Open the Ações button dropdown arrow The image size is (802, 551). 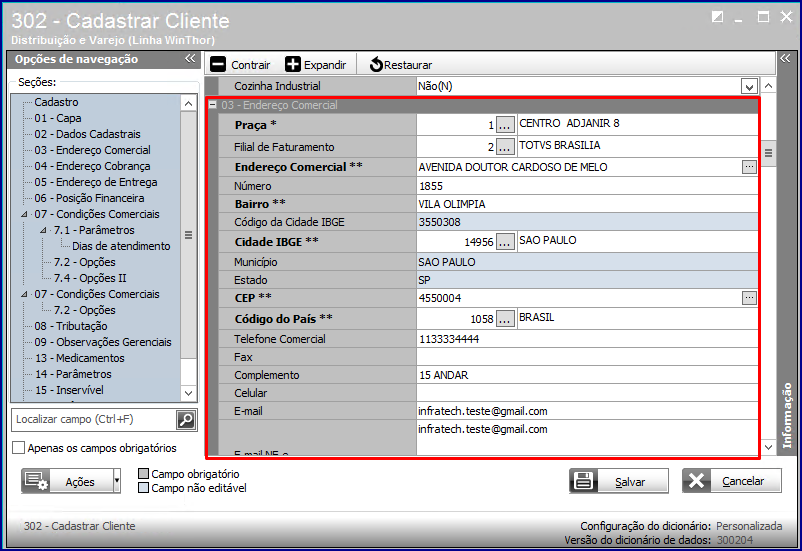117,481
